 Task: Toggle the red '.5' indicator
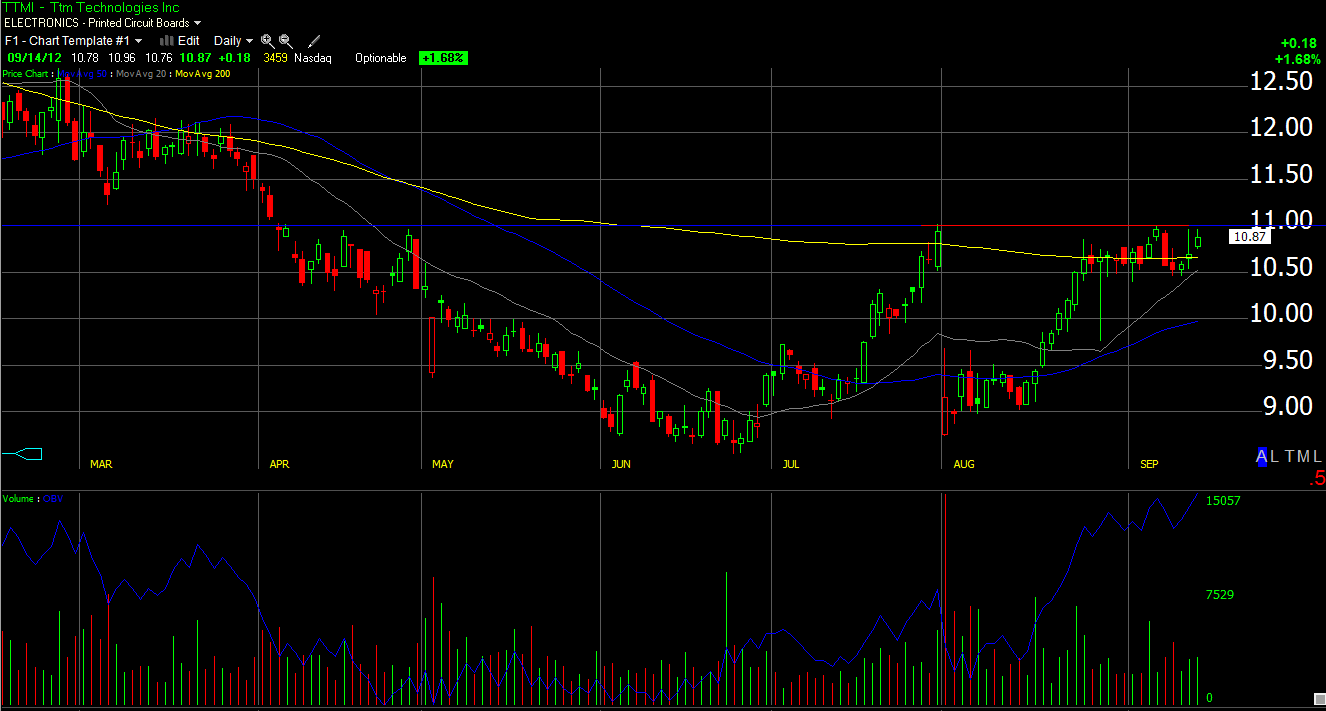click(x=1316, y=481)
